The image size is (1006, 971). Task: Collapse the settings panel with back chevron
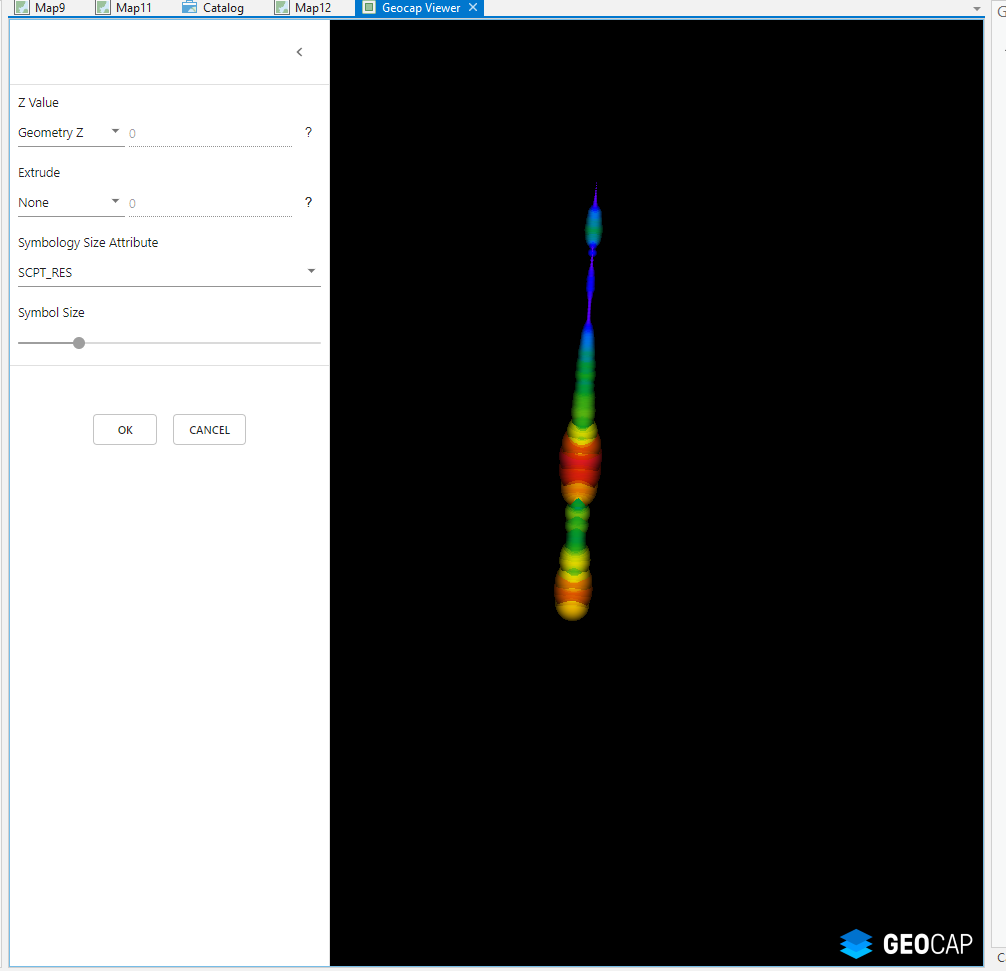coord(300,52)
